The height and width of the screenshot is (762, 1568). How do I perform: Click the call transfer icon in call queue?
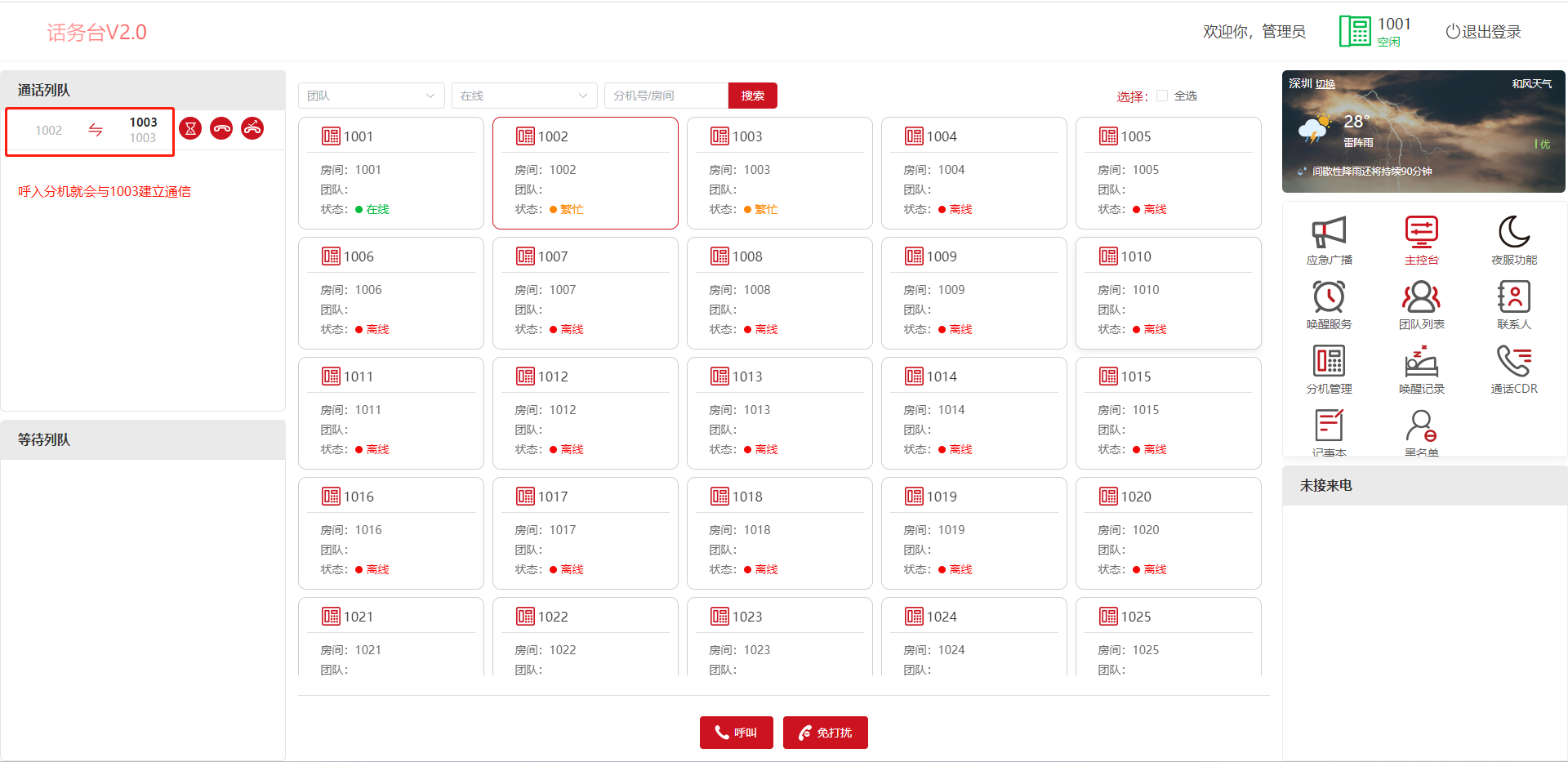(252, 128)
